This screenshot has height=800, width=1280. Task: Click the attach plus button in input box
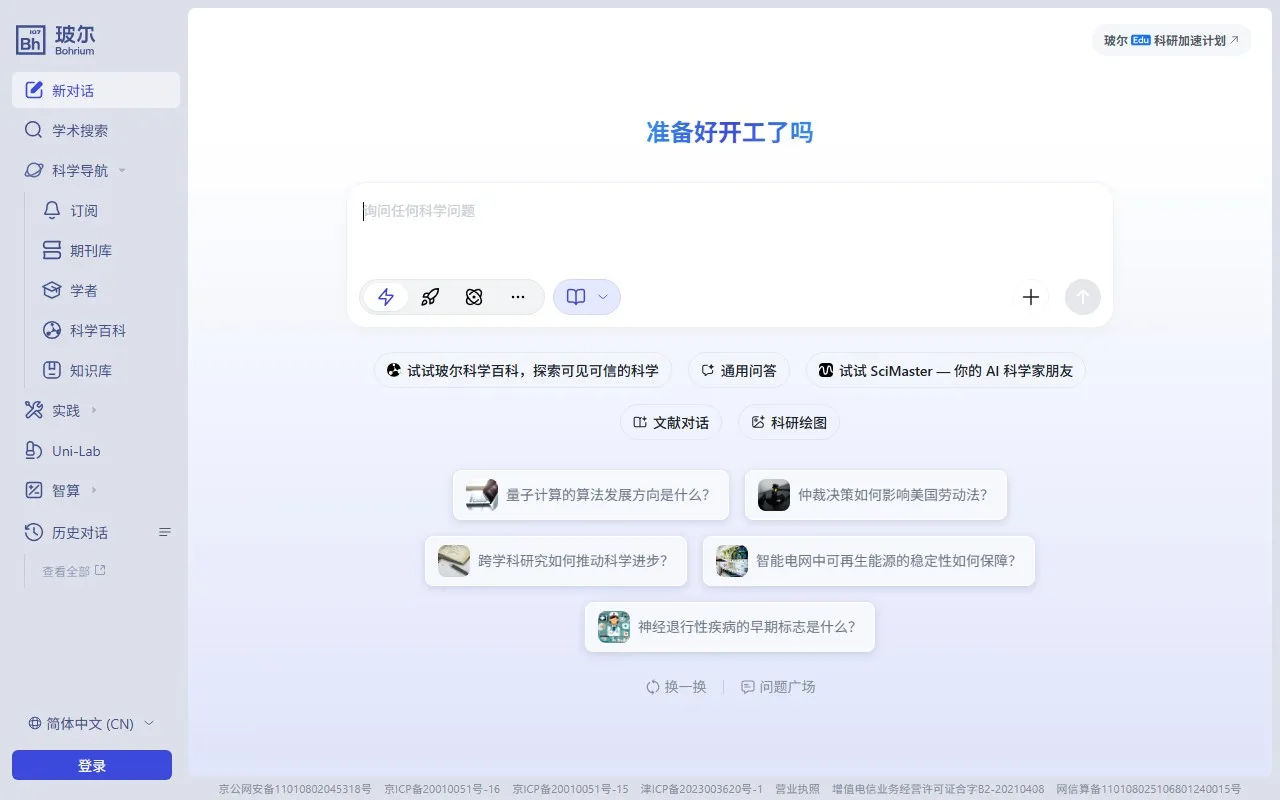coord(1030,297)
